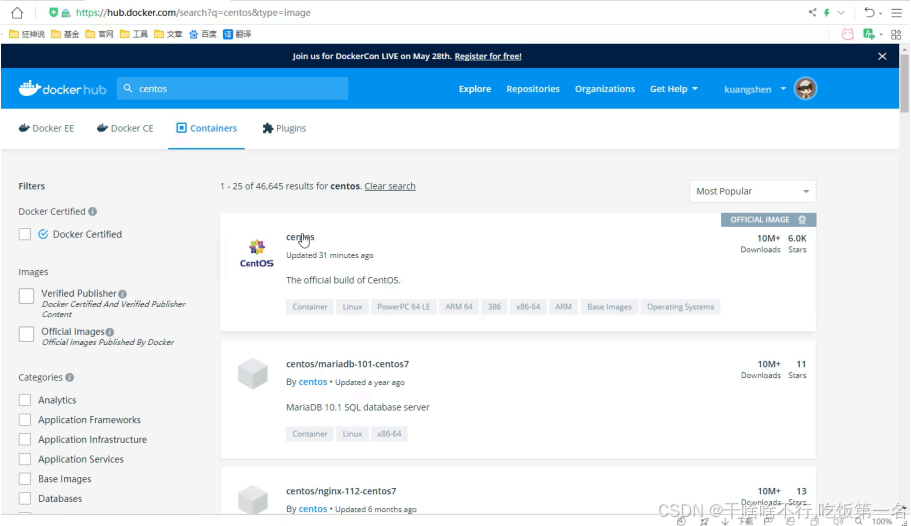Click the Verified Publisher info icon

[123, 294]
